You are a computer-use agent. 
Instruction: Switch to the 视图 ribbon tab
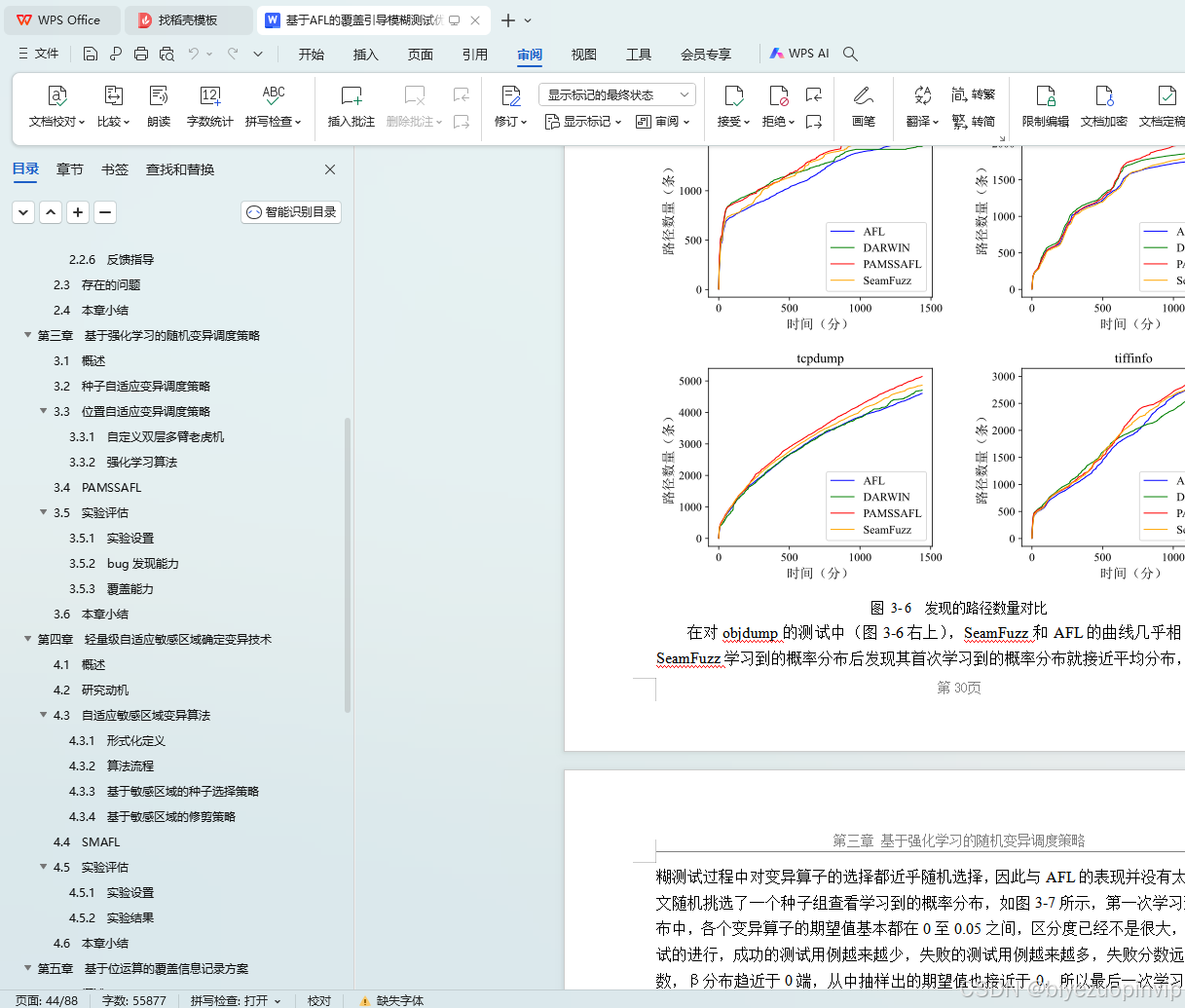click(583, 55)
